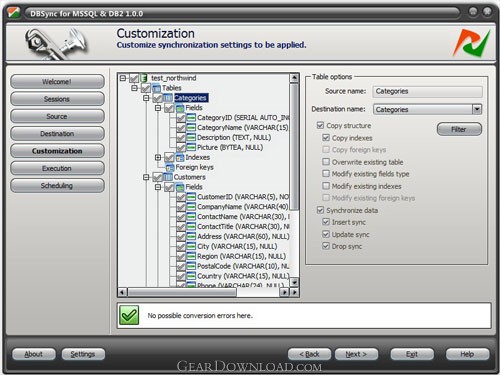Enable Modify existing indexes option

[326, 186]
